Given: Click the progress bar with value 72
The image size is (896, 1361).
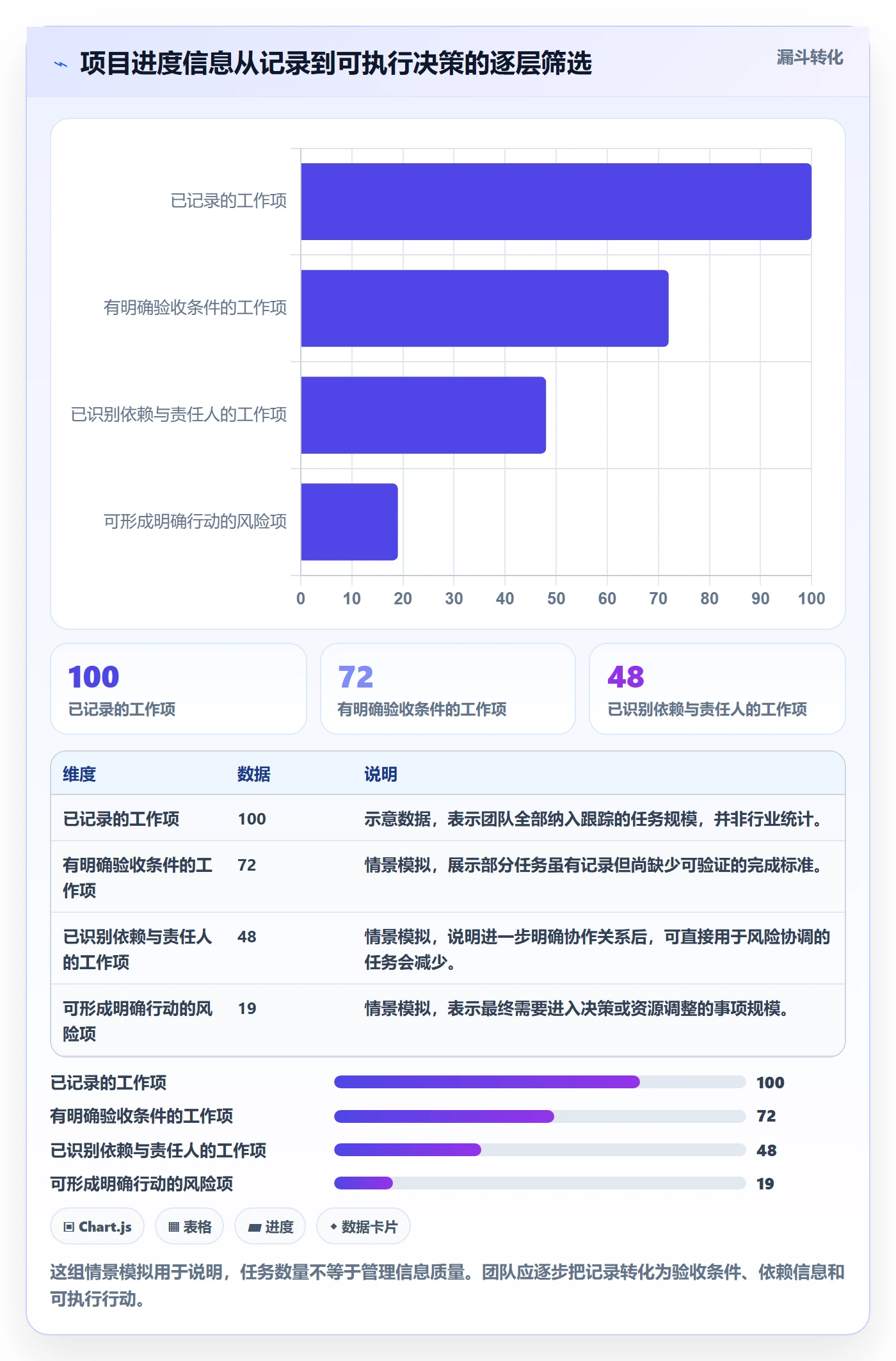Looking at the screenshot, I should (540, 1116).
